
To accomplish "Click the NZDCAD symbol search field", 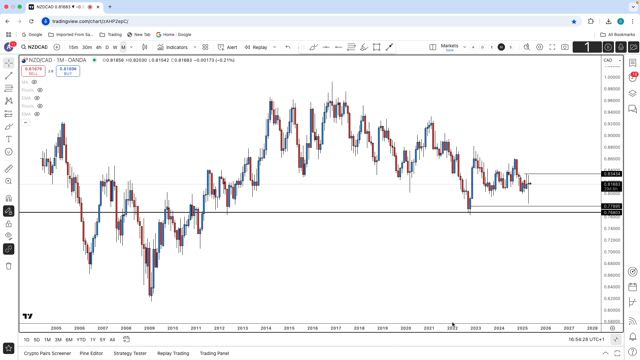I will (x=35, y=47).
